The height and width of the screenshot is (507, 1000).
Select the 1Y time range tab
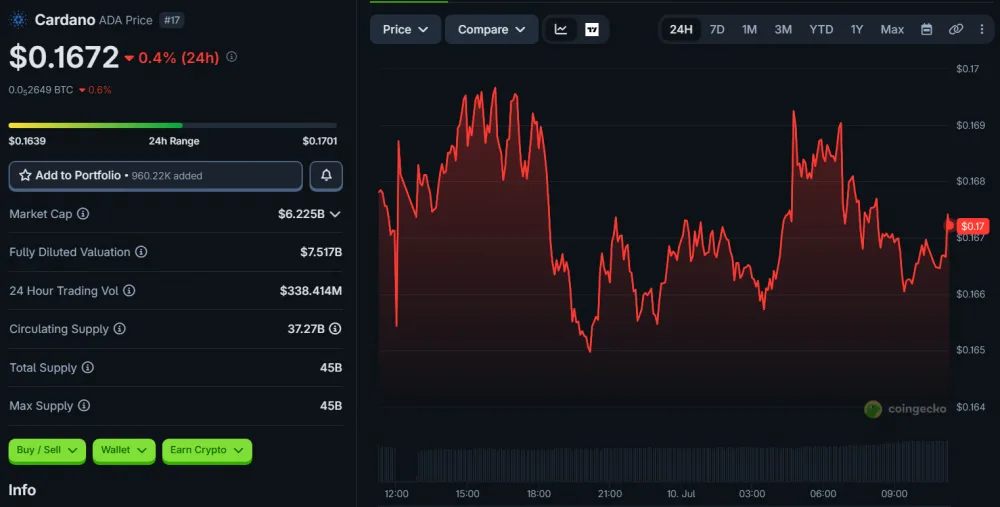pyautogui.click(x=857, y=29)
